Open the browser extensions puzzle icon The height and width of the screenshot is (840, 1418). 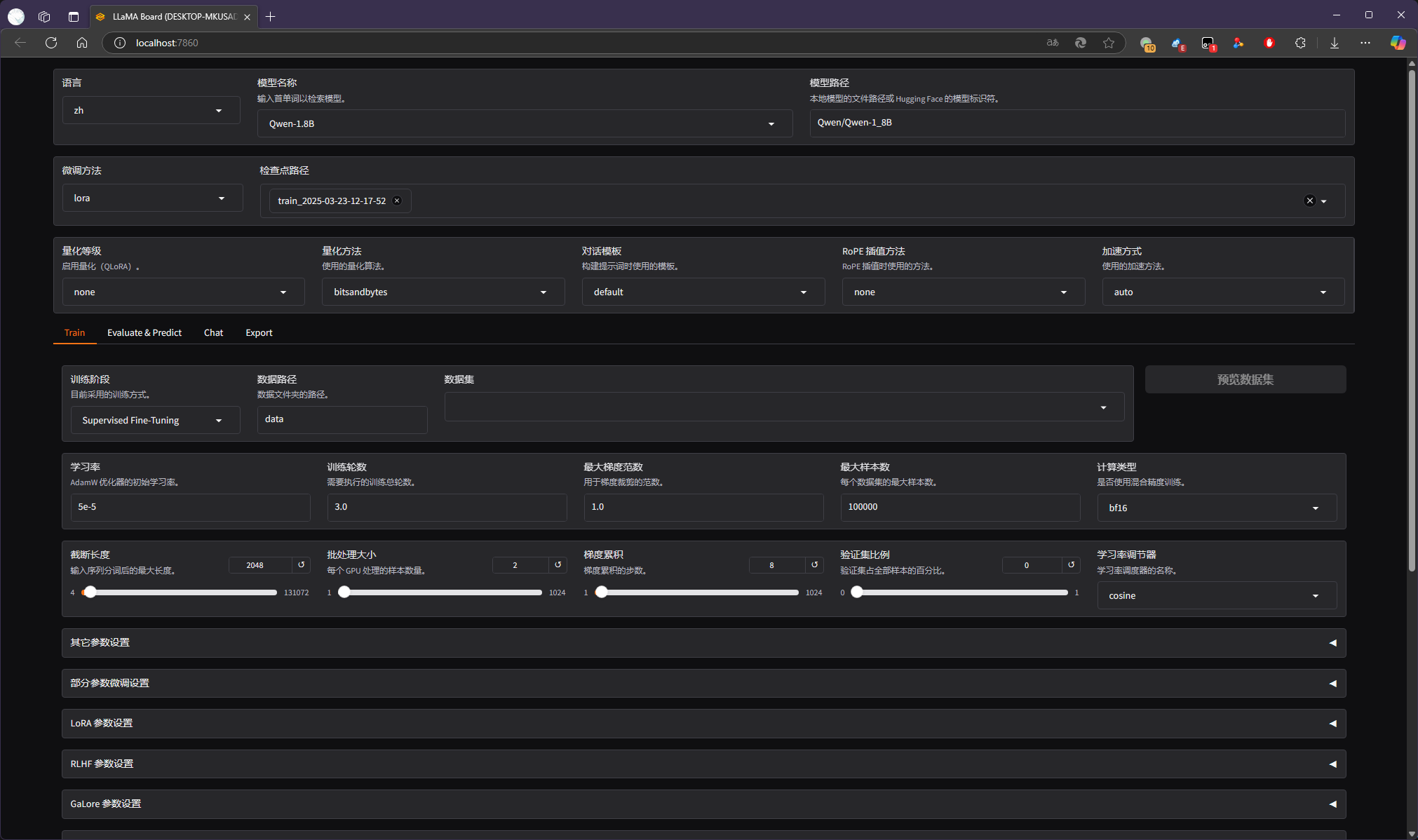point(1300,43)
